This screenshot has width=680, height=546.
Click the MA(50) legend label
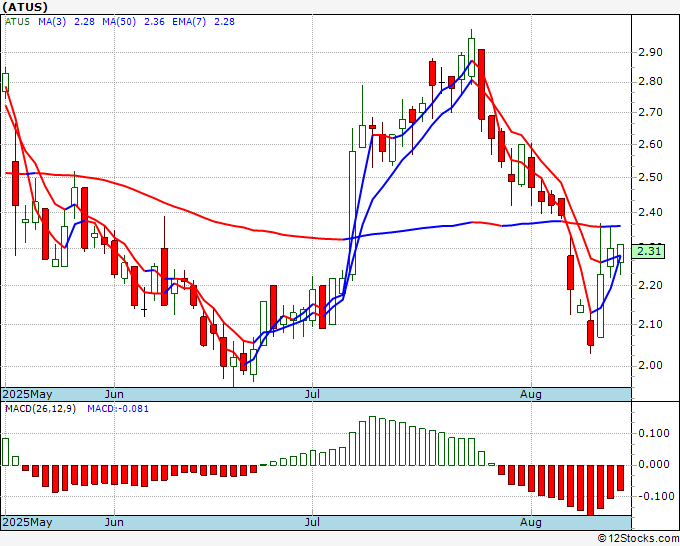coord(119,22)
